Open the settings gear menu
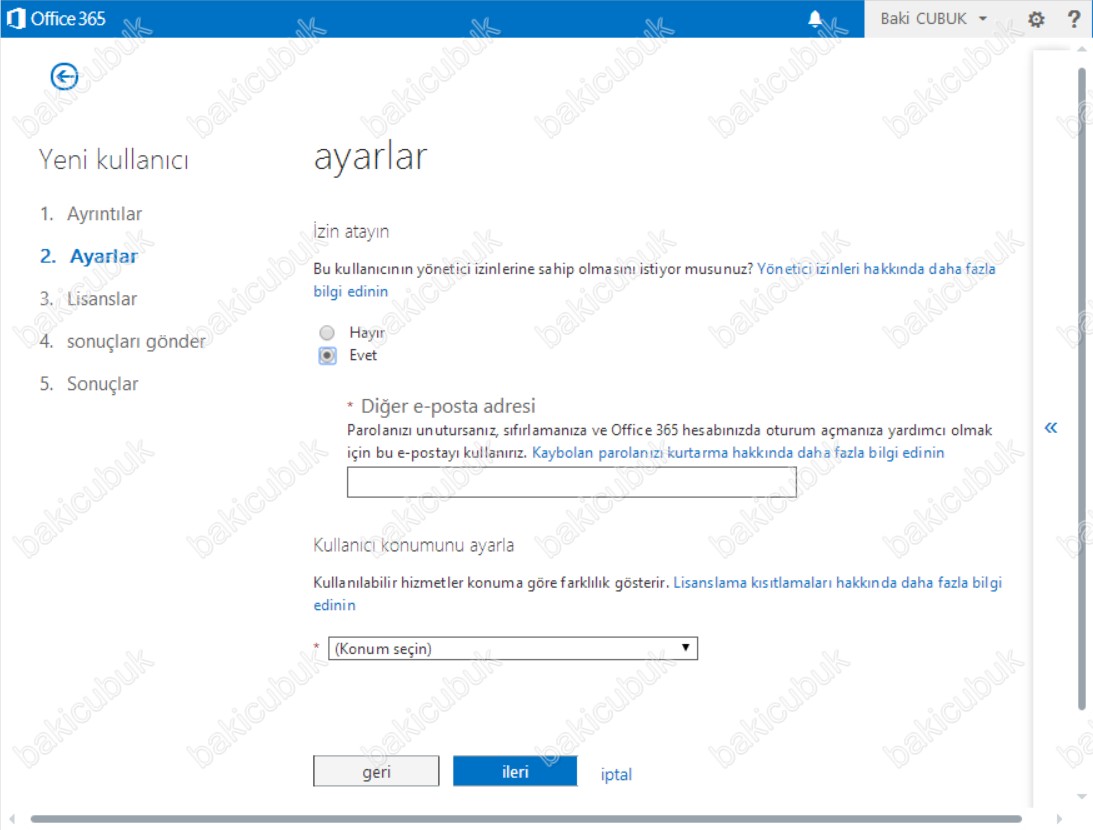This screenshot has height=830, width=1093. point(1036,19)
